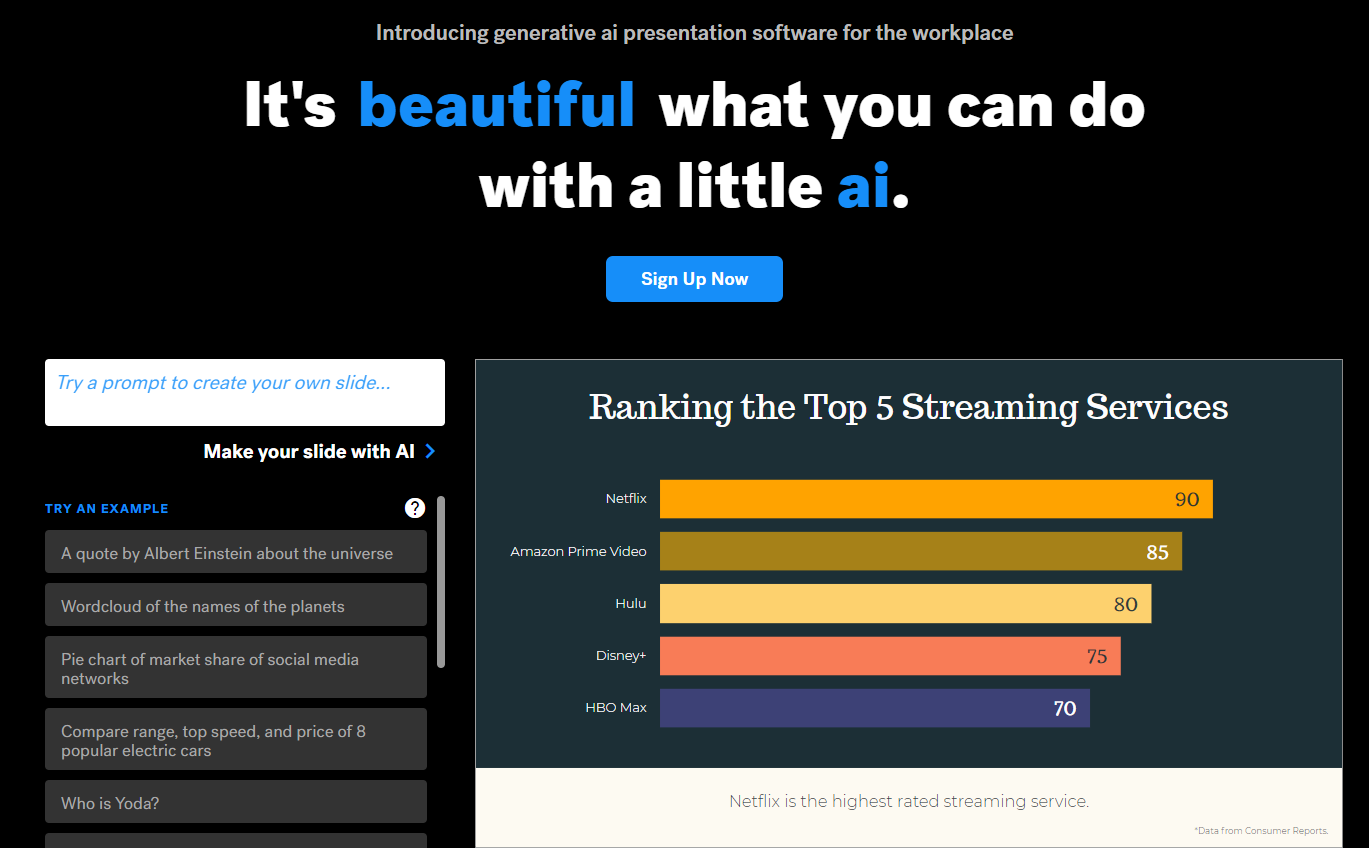
Task: Click the "Make your slide with AI" link
Action: (307, 451)
